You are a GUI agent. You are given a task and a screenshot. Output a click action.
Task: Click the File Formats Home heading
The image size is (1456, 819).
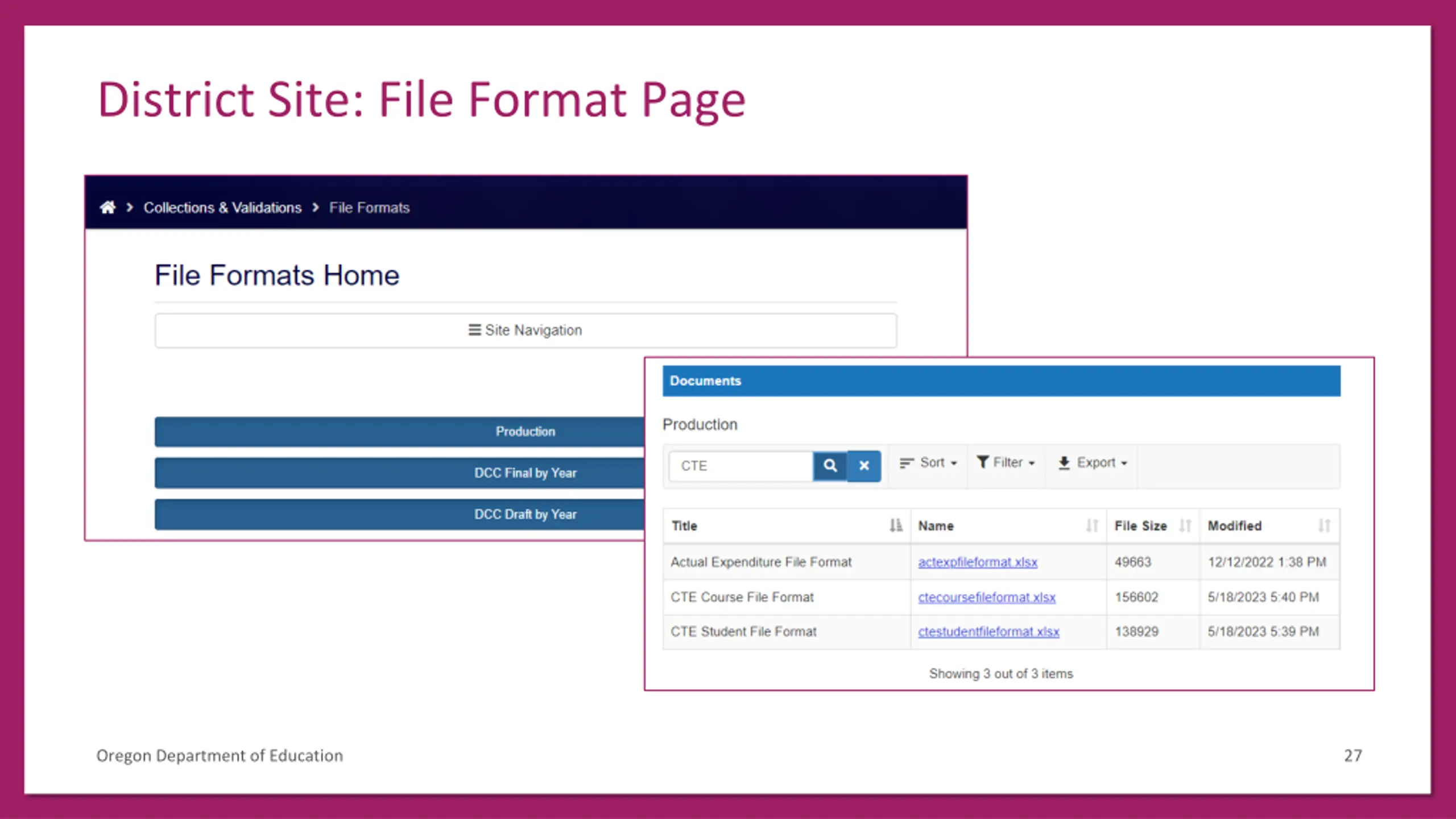tap(277, 275)
